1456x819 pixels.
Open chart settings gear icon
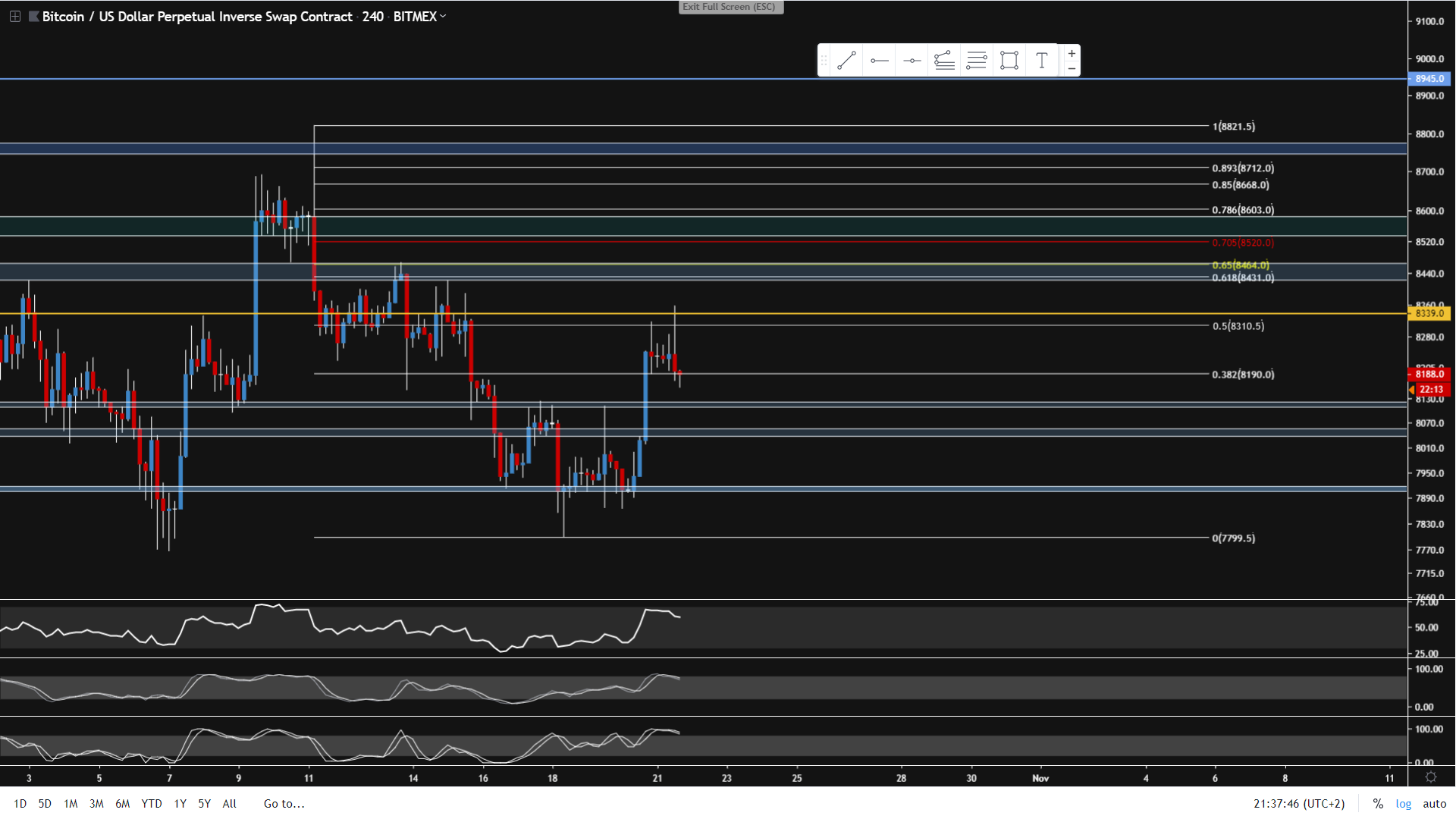[x=1431, y=777]
